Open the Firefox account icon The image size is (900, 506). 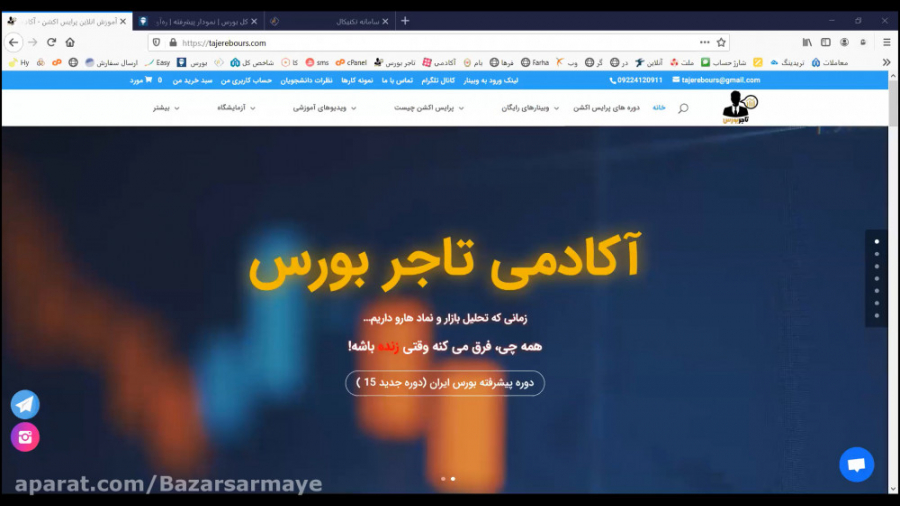844,42
